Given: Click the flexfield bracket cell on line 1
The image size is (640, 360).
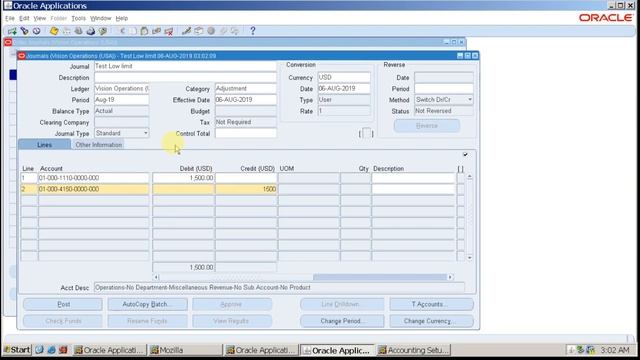Looking at the screenshot, I should [x=460, y=178].
